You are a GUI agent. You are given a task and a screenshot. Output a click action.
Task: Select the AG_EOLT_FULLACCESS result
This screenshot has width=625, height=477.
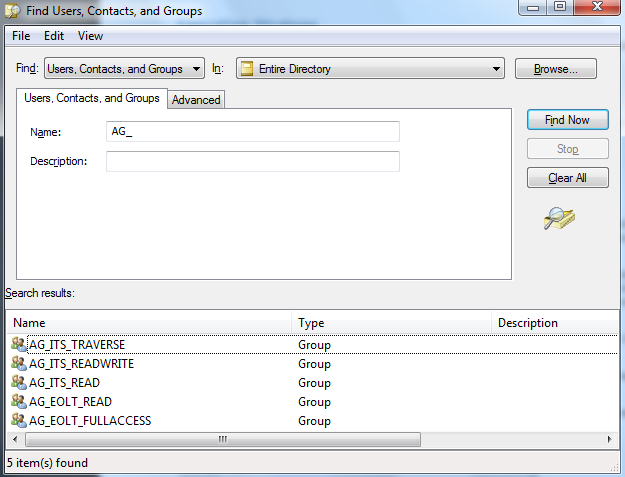(x=90, y=420)
